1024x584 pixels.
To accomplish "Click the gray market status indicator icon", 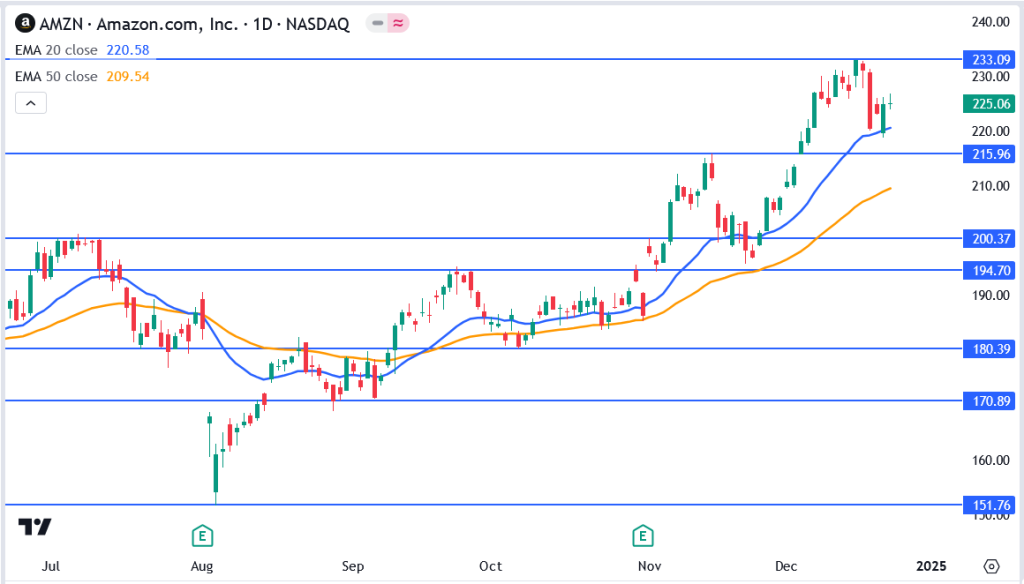I will [x=377, y=24].
